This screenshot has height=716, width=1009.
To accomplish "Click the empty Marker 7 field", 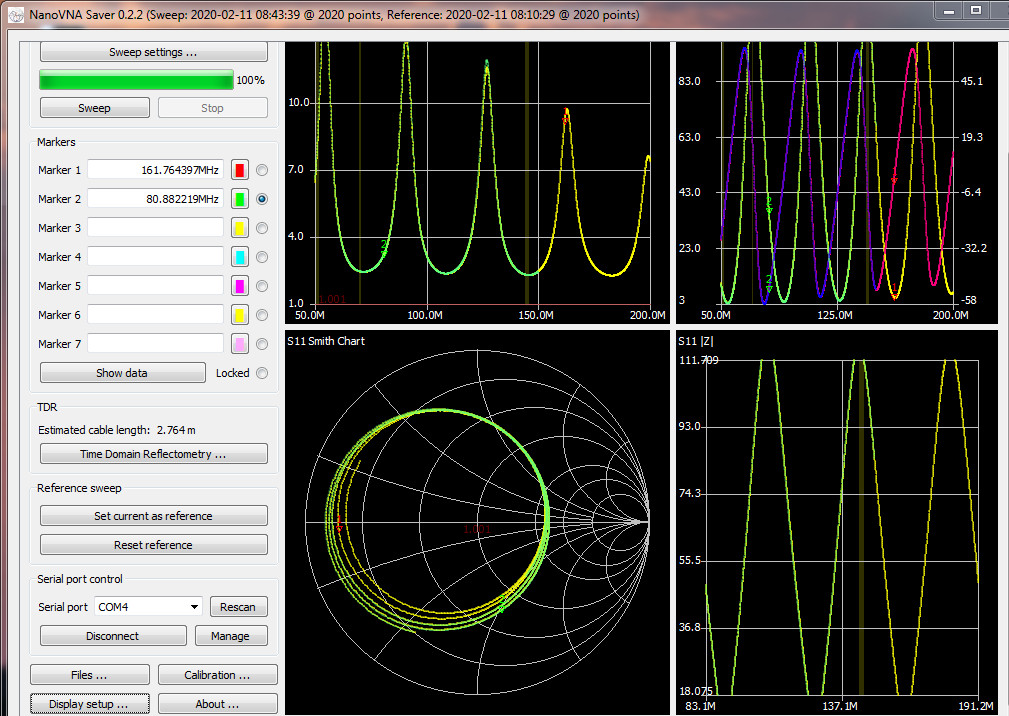I will click(156, 344).
